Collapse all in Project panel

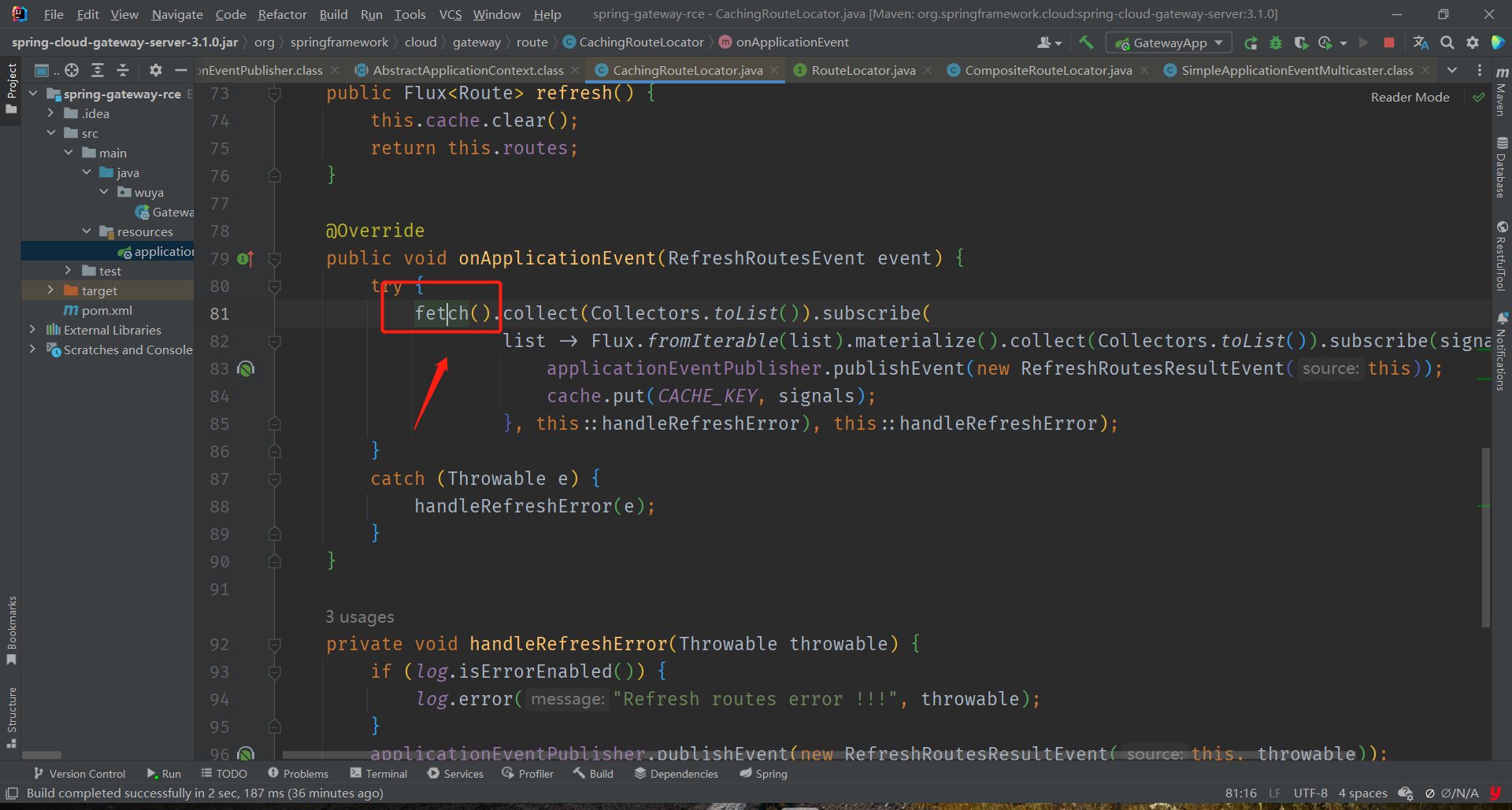coord(123,70)
